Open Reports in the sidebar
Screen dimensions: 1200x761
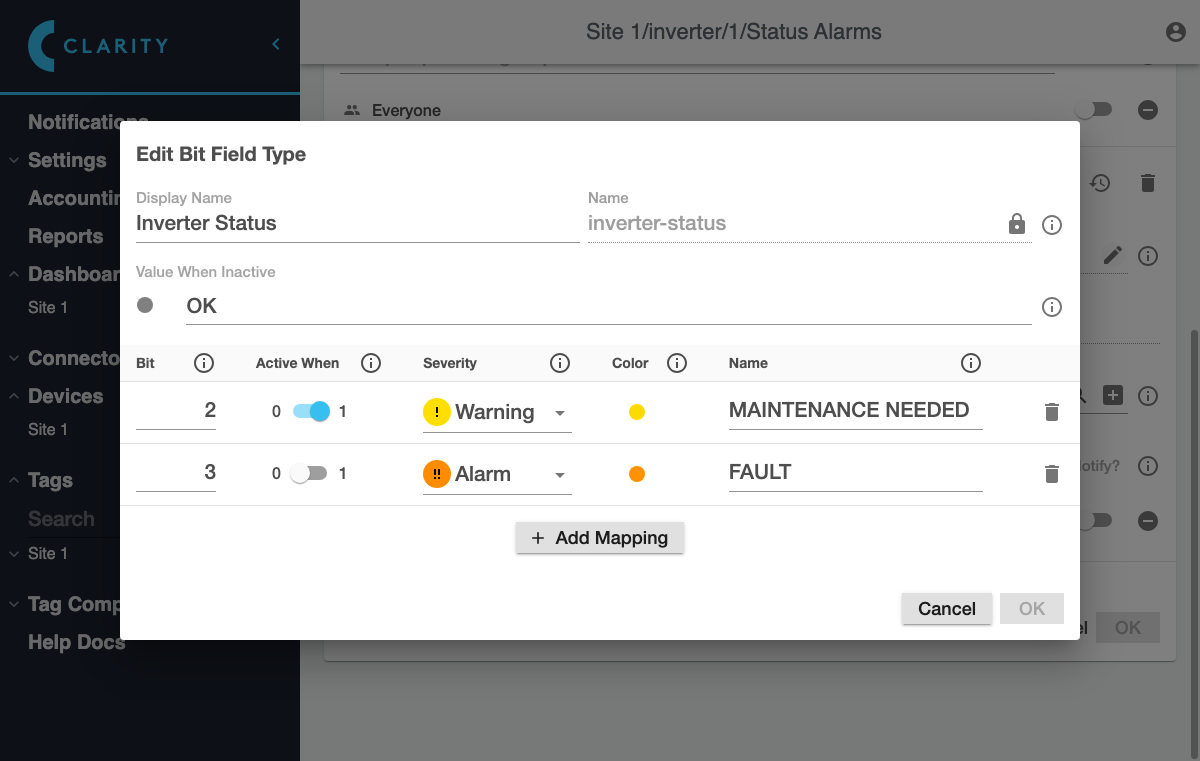pyautogui.click(x=66, y=237)
